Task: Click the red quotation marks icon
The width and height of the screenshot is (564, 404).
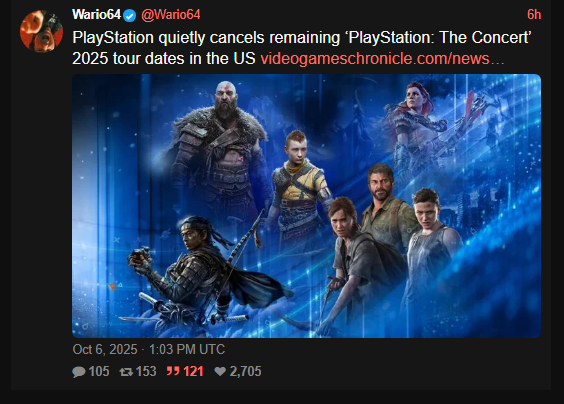Action: coord(173,371)
